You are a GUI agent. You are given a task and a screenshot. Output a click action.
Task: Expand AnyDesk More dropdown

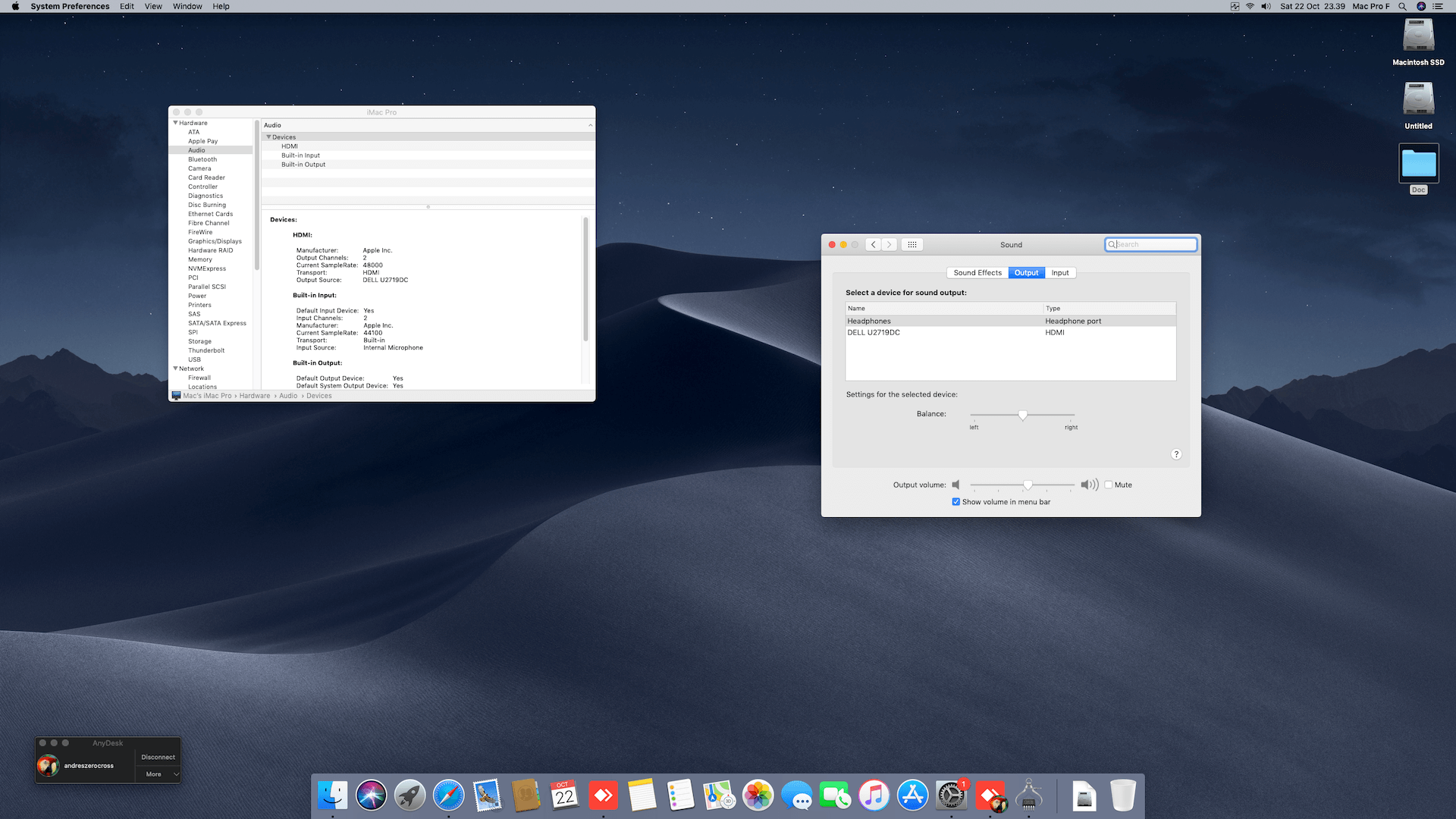[x=158, y=774]
